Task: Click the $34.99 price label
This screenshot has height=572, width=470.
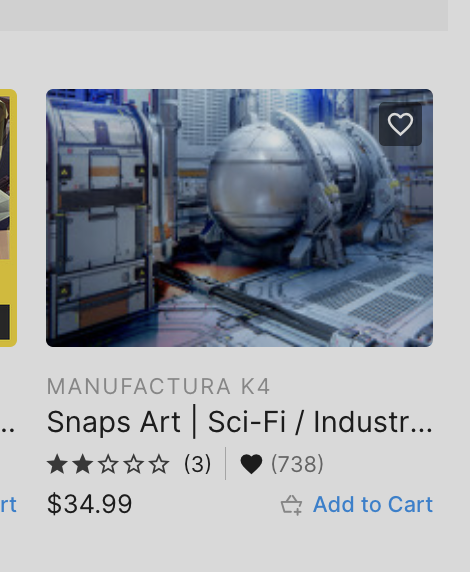Action: coord(89,505)
